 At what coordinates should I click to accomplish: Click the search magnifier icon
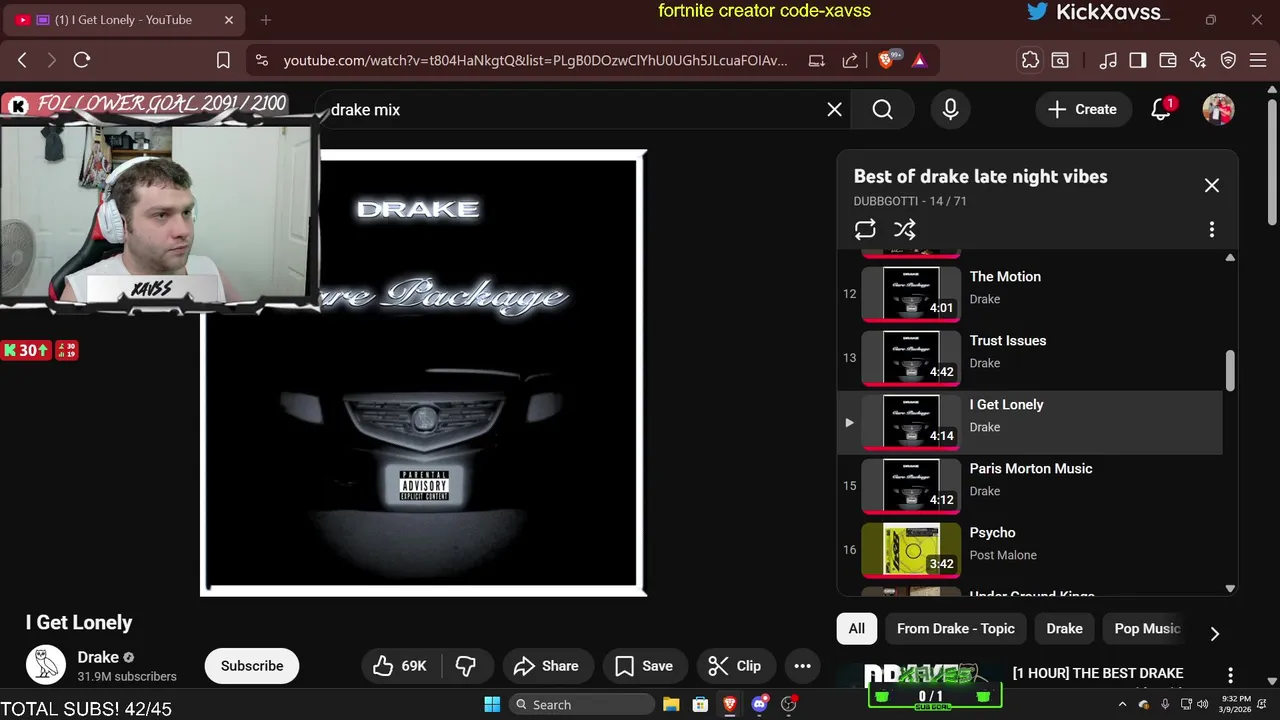[882, 110]
